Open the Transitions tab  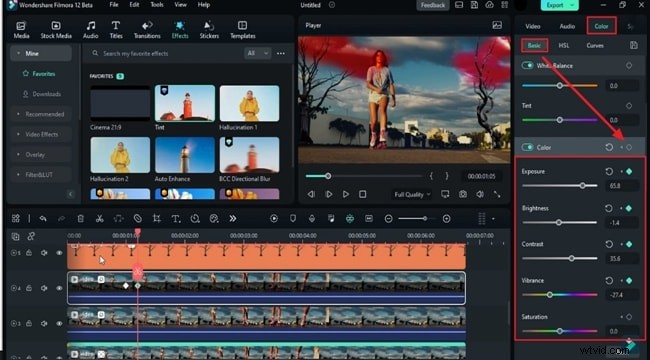[x=147, y=30]
